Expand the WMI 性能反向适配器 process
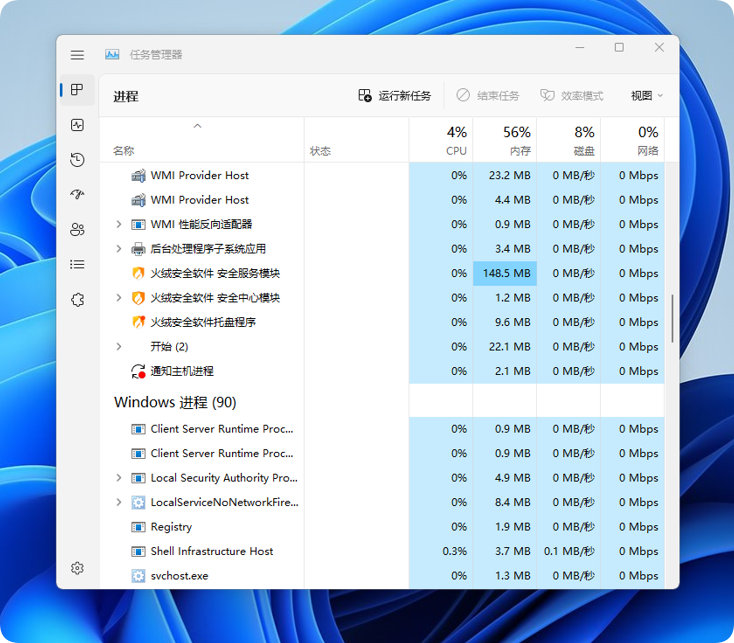This screenshot has width=734, height=643. pos(119,225)
